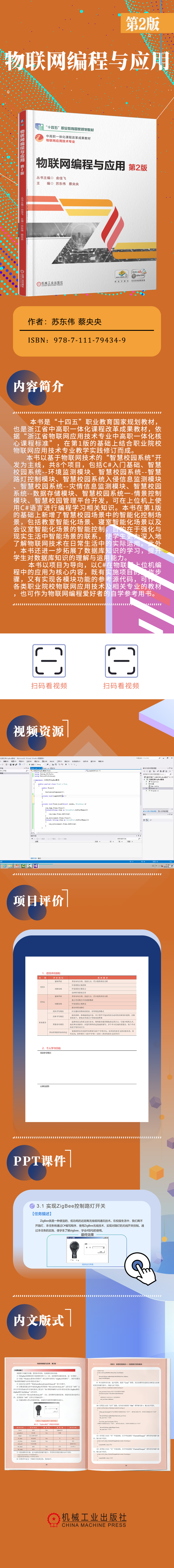Open the 项目评价 document preview page

[87, 1039]
